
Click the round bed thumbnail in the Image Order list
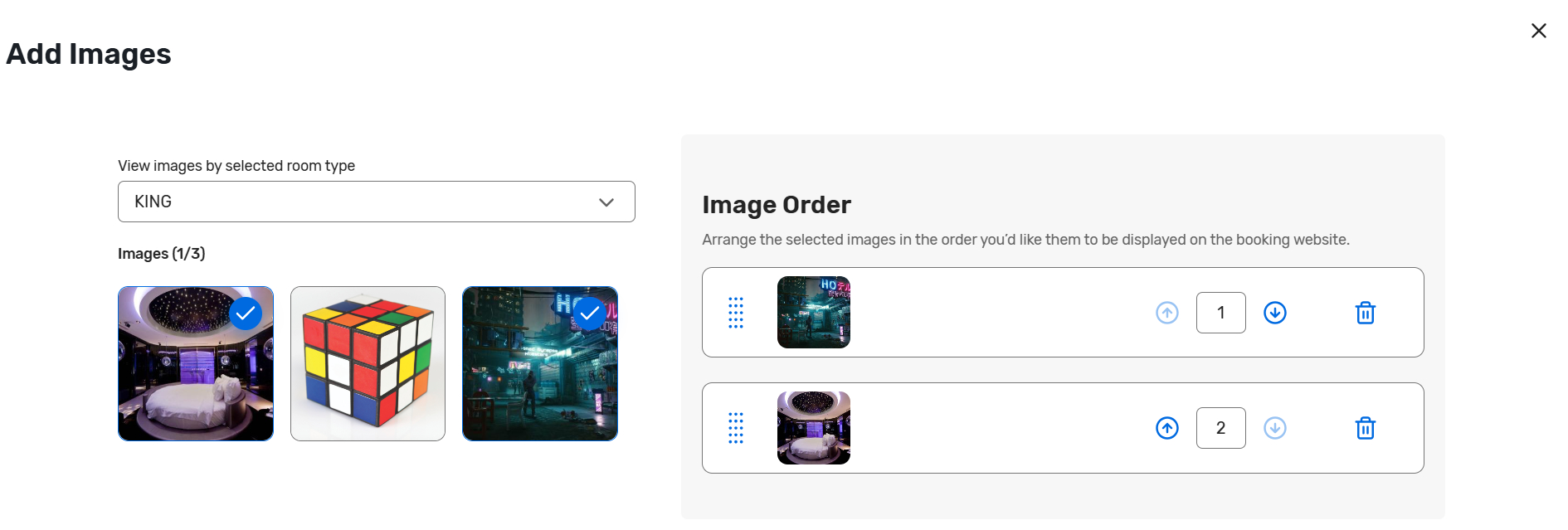click(x=813, y=428)
